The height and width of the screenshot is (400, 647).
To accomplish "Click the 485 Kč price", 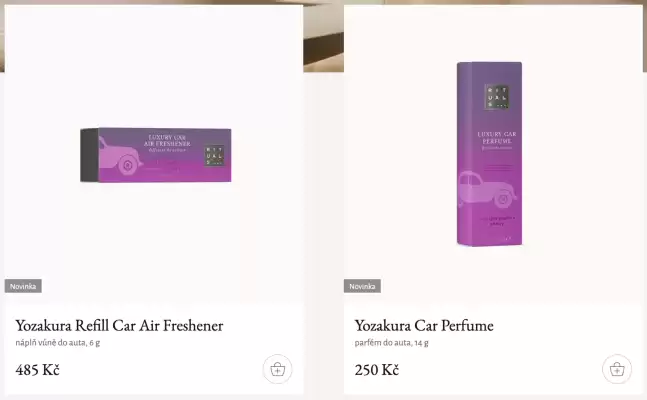I will pyautogui.click(x=38, y=370).
